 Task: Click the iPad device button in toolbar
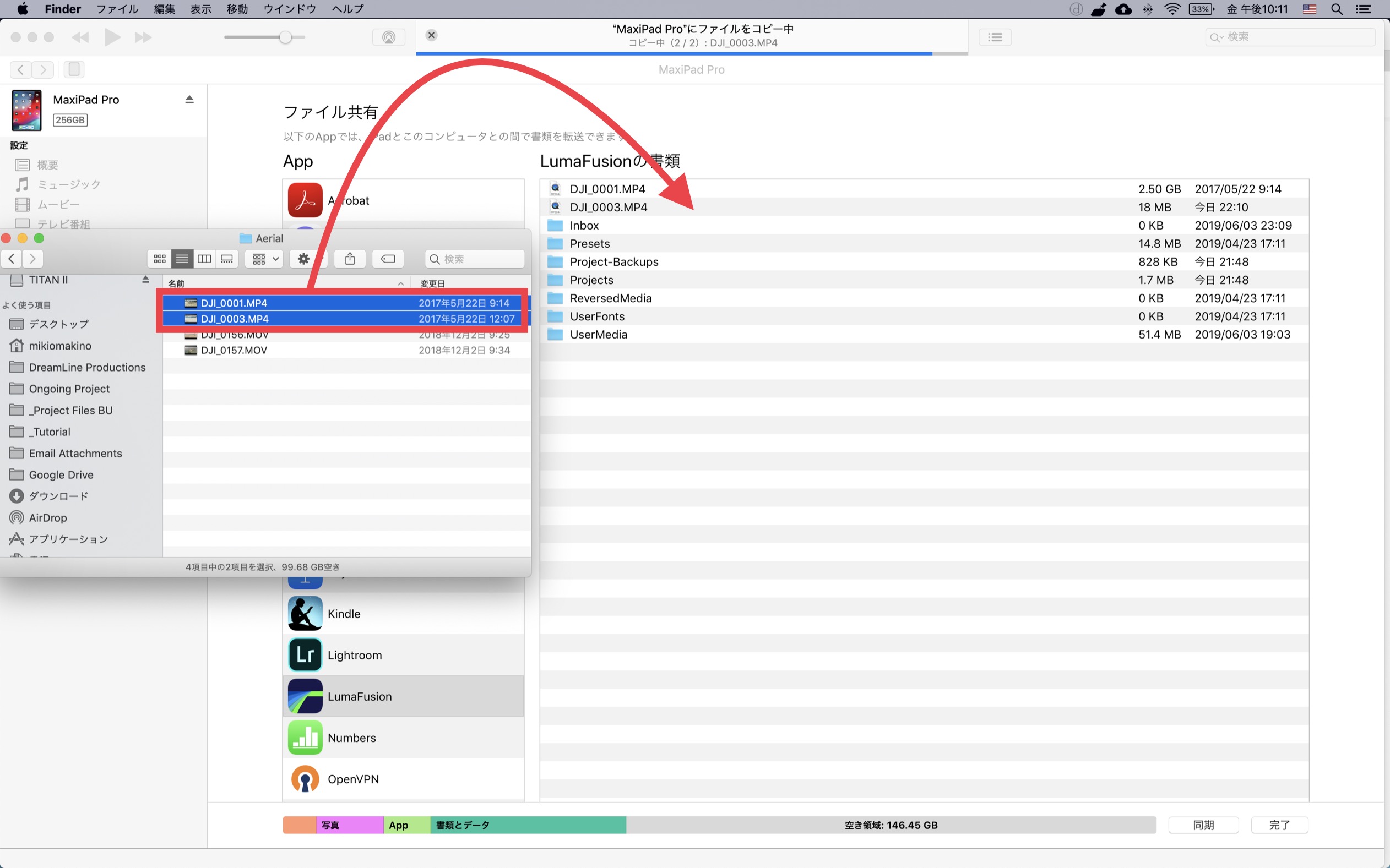click(x=74, y=69)
